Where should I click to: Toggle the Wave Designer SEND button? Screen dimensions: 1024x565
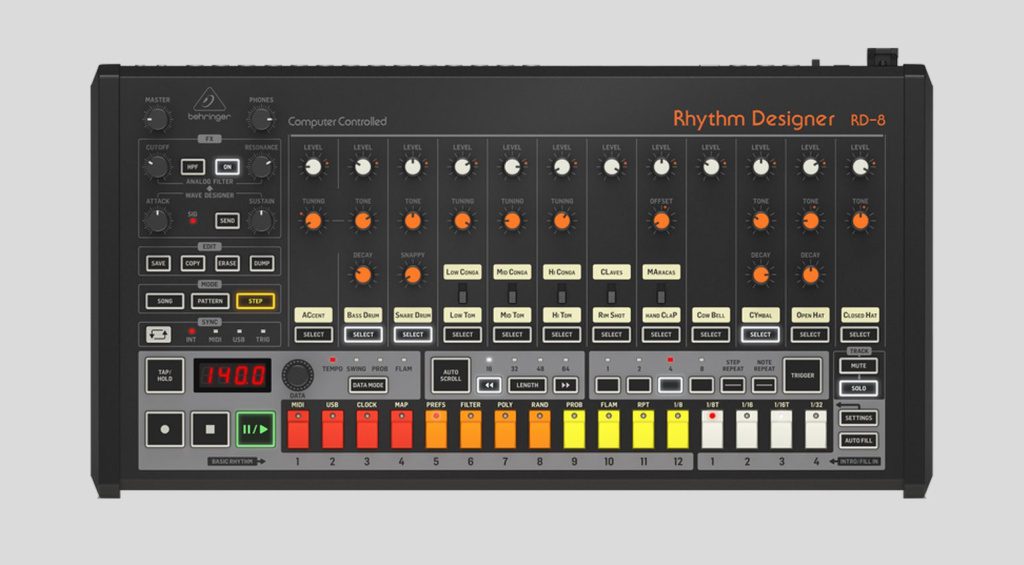point(227,221)
